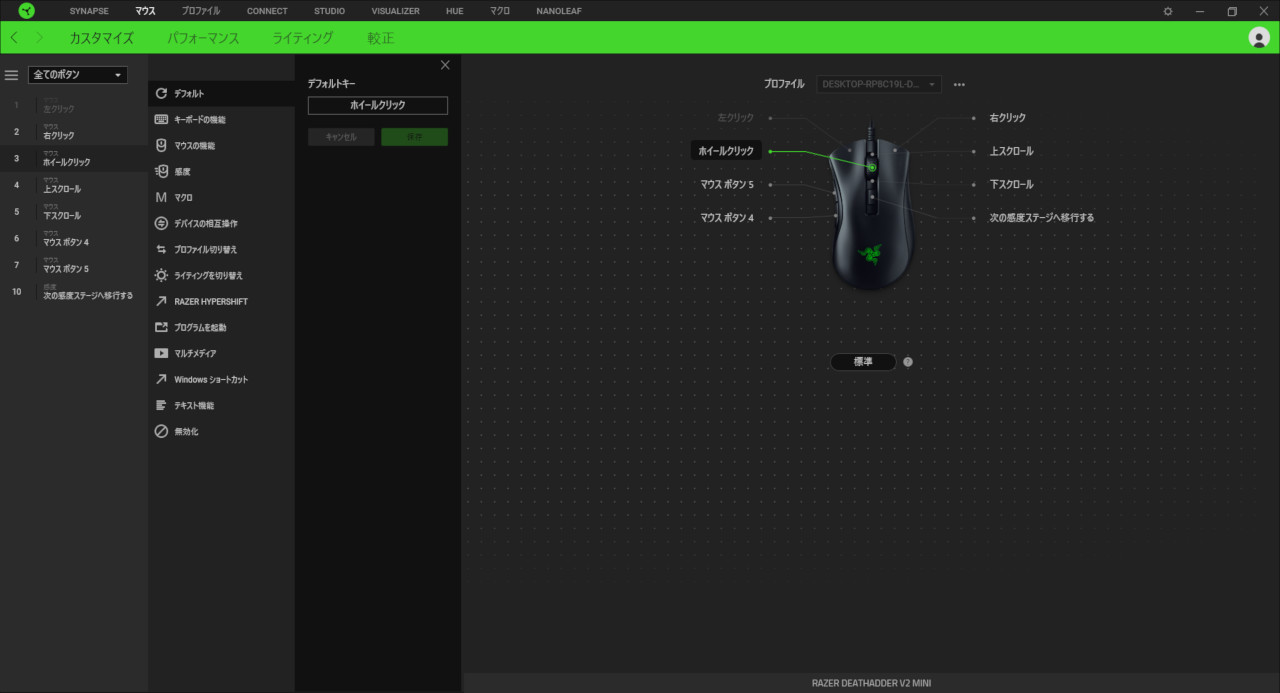The image size is (1280, 693).
Task: Select button 7 マウス ボタン 5 in list
Action: pyautogui.click(x=74, y=266)
